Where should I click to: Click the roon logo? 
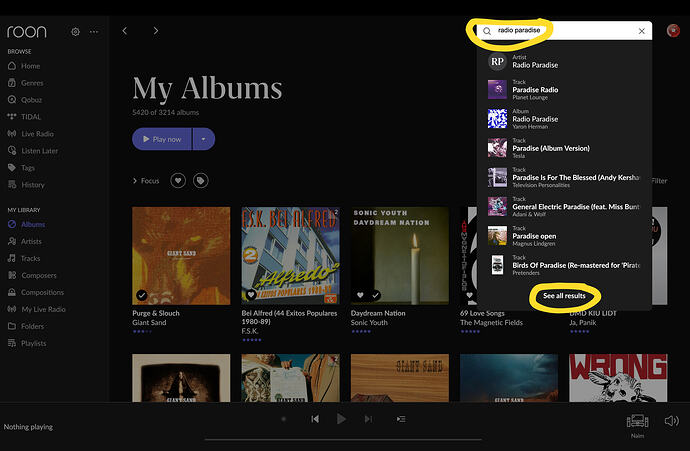click(26, 32)
